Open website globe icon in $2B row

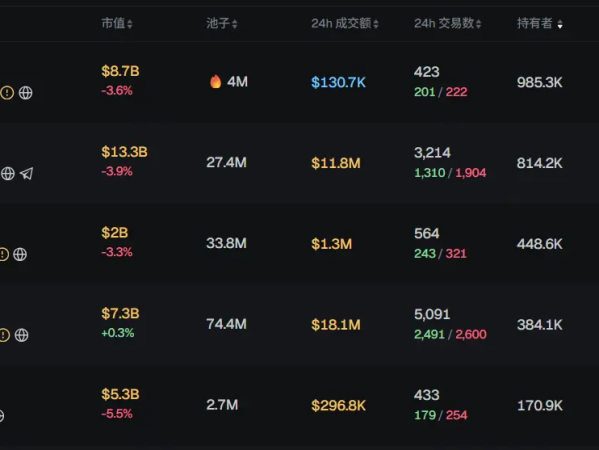[20, 254]
